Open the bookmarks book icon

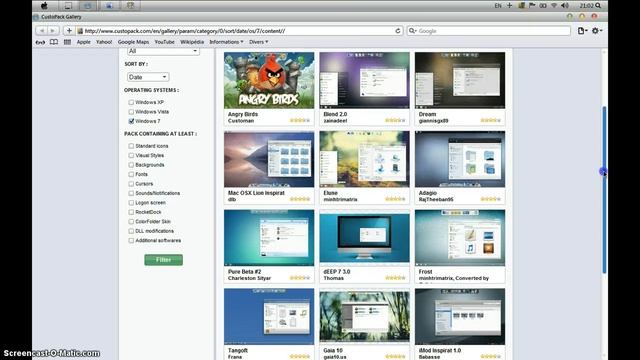[53, 42]
